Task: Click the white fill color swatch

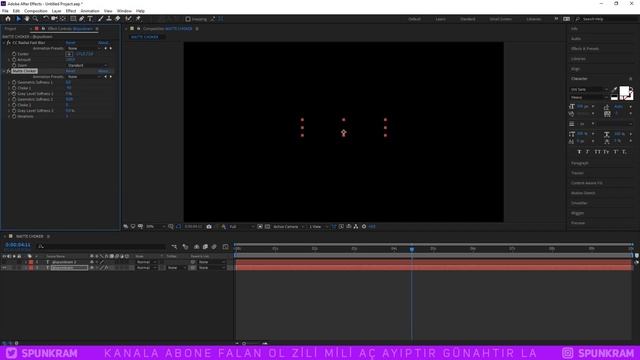Action: [624, 91]
